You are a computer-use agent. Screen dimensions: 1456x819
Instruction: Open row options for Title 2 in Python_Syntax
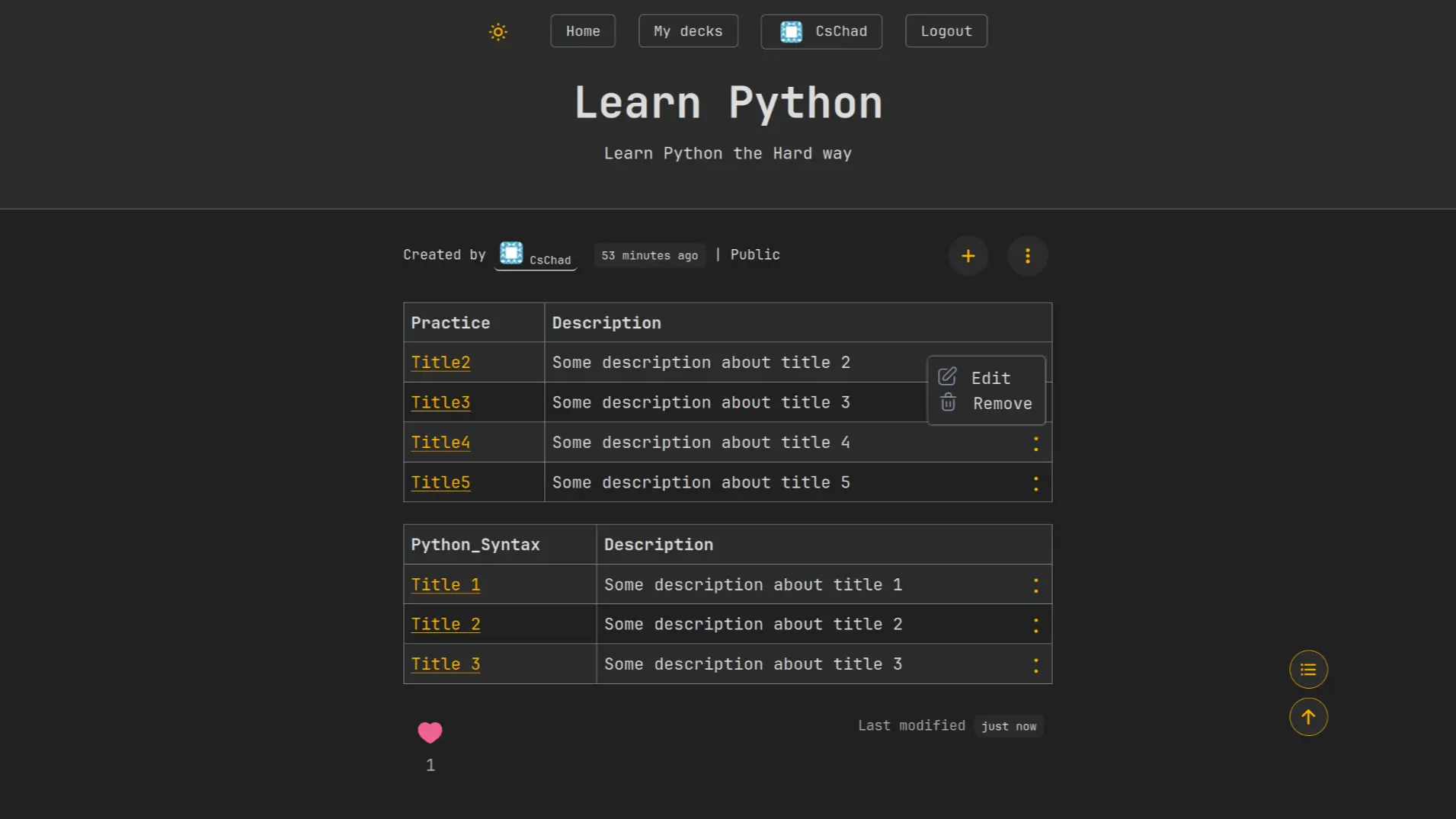click(x=1035, y=625)
